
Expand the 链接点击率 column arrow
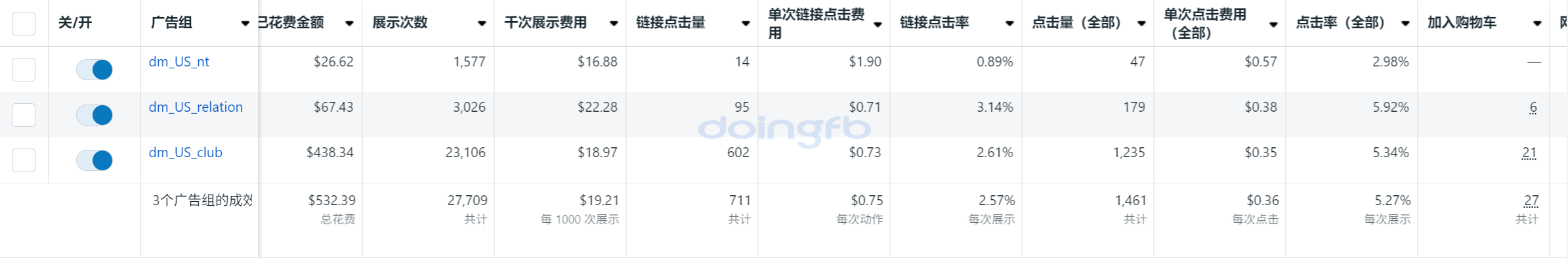click(1009, 24)
